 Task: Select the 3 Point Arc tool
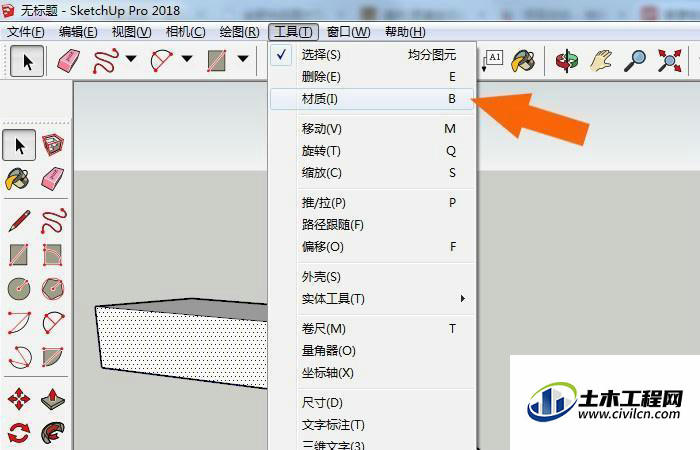20,357
